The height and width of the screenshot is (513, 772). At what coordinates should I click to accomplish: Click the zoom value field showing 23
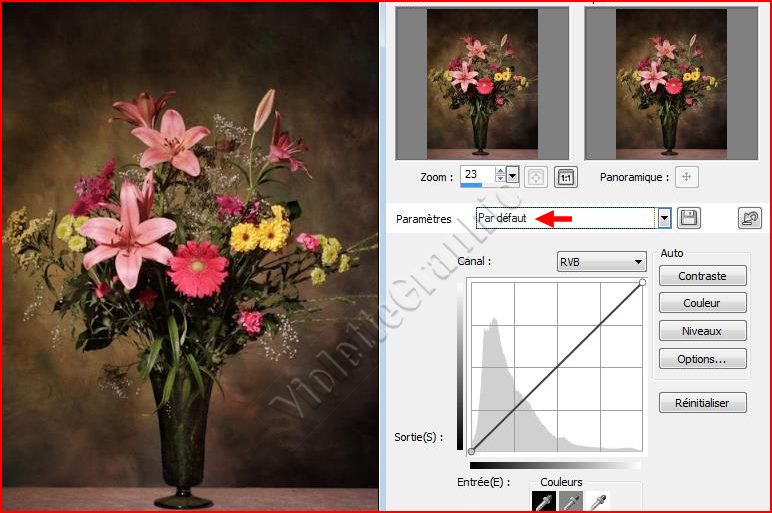pyautogui.click(x=476, y=176)
